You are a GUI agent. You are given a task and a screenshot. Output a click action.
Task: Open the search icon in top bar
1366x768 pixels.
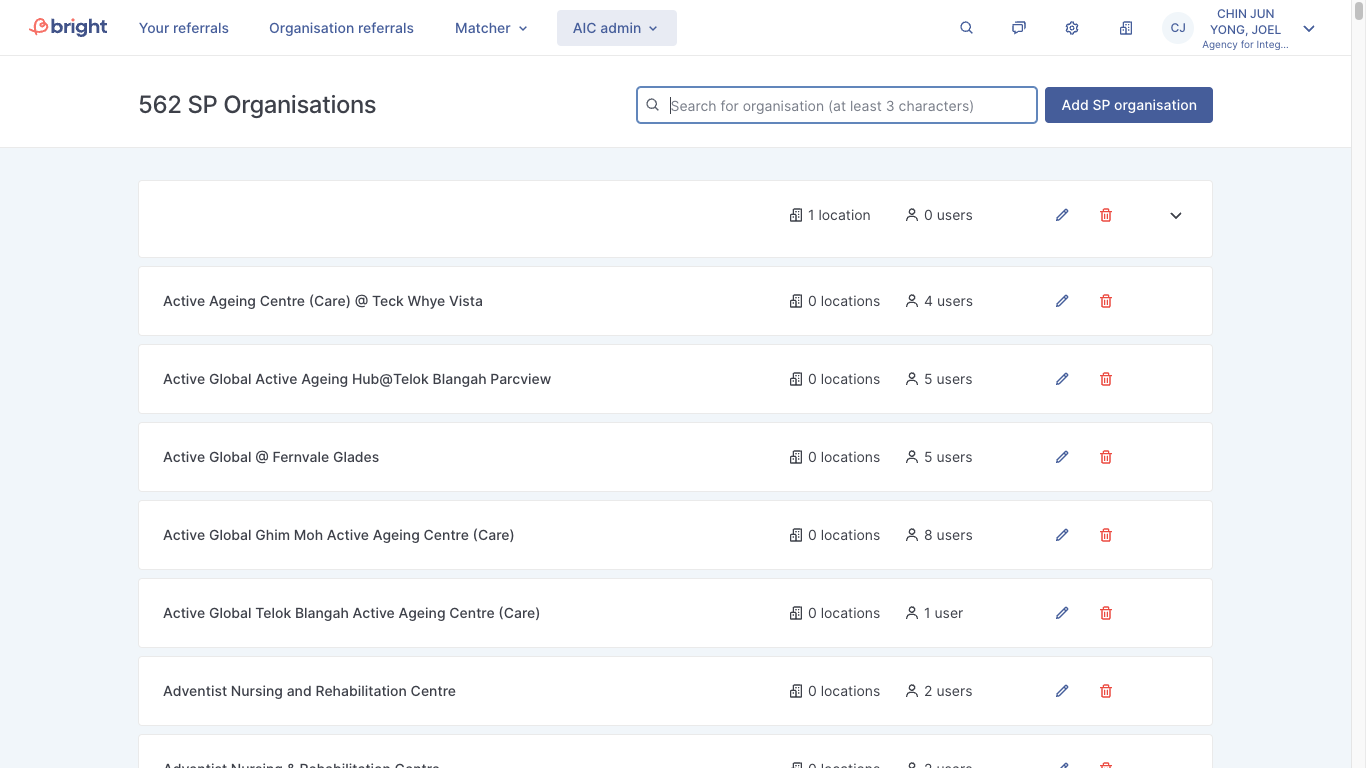(x=966, y=28)
